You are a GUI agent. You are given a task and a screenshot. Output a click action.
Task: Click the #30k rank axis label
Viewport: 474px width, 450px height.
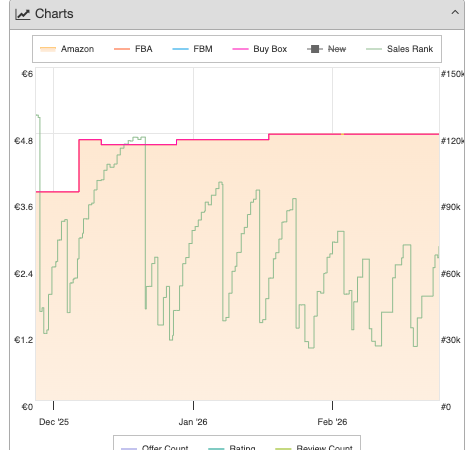tap(450, 340)
